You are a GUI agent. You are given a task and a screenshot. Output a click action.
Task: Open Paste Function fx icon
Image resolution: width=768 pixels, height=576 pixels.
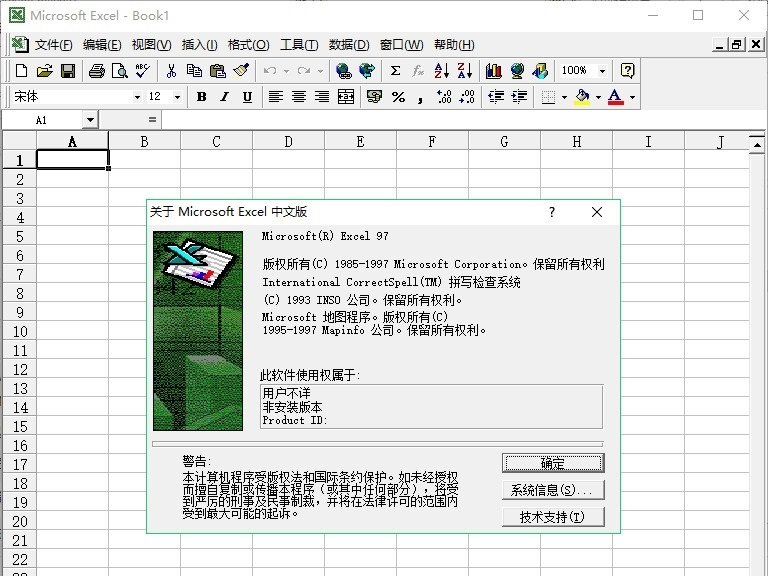pos(418,71)
